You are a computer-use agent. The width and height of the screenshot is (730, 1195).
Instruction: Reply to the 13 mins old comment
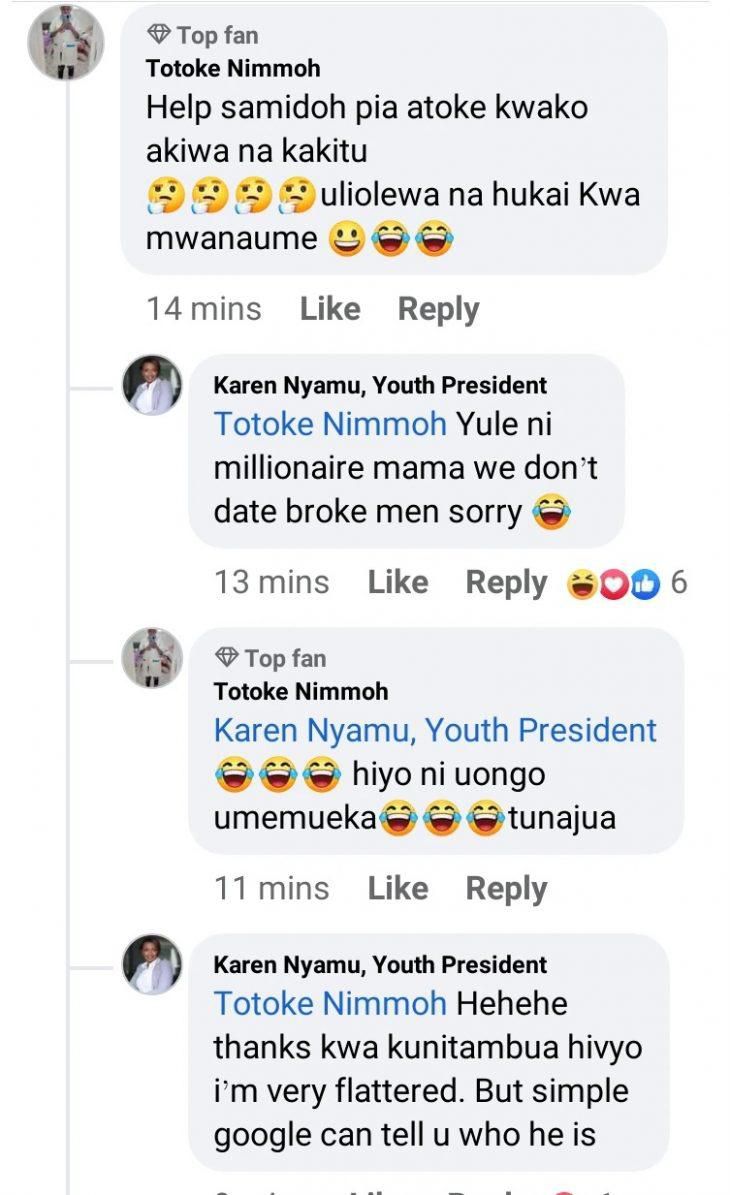pyautogui.click(x=506, y=582)
